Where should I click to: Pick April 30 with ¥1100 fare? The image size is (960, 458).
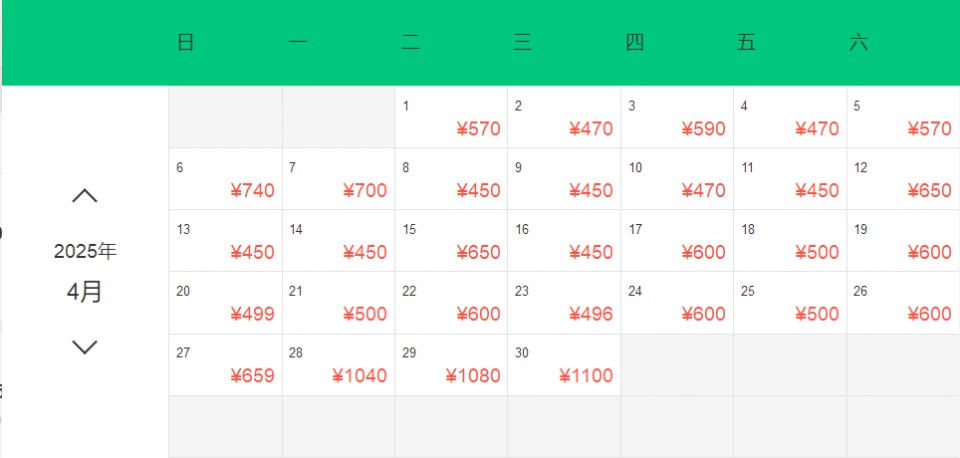(564, 365)
